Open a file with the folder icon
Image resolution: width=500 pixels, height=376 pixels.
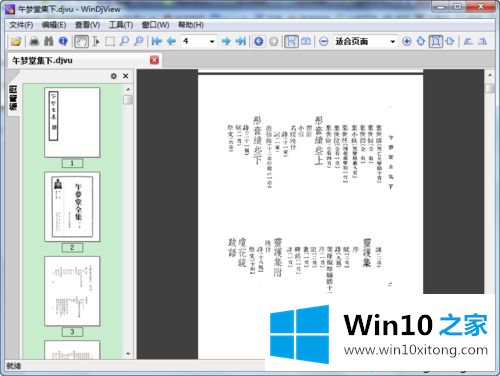pos(16,41)
